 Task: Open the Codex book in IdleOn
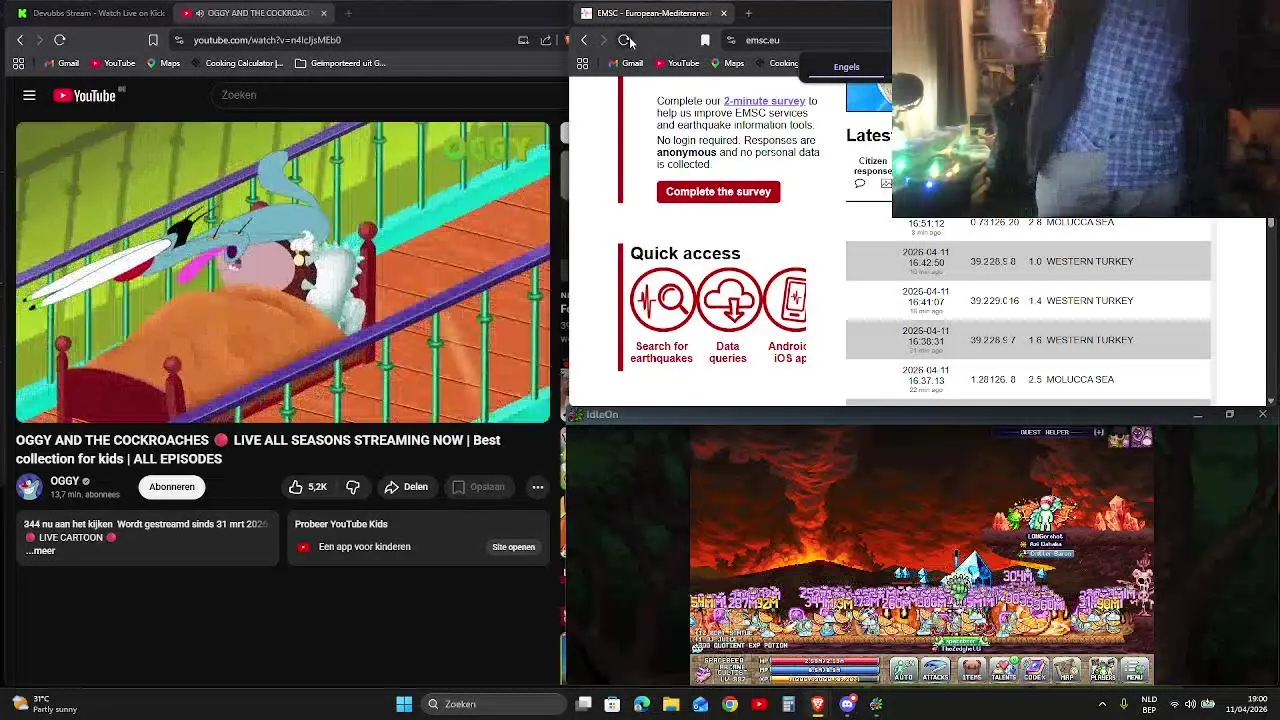pos(1034,670)
